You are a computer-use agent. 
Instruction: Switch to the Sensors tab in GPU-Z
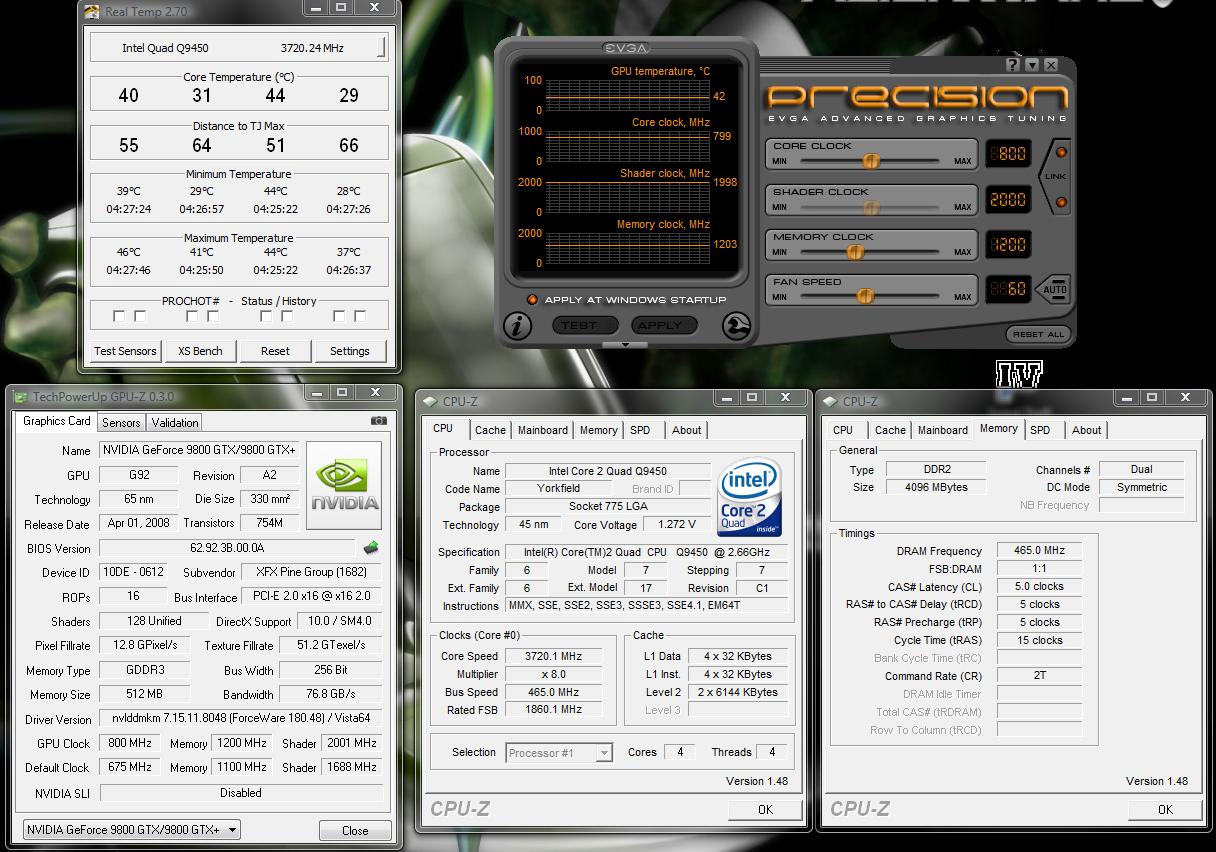121,423
